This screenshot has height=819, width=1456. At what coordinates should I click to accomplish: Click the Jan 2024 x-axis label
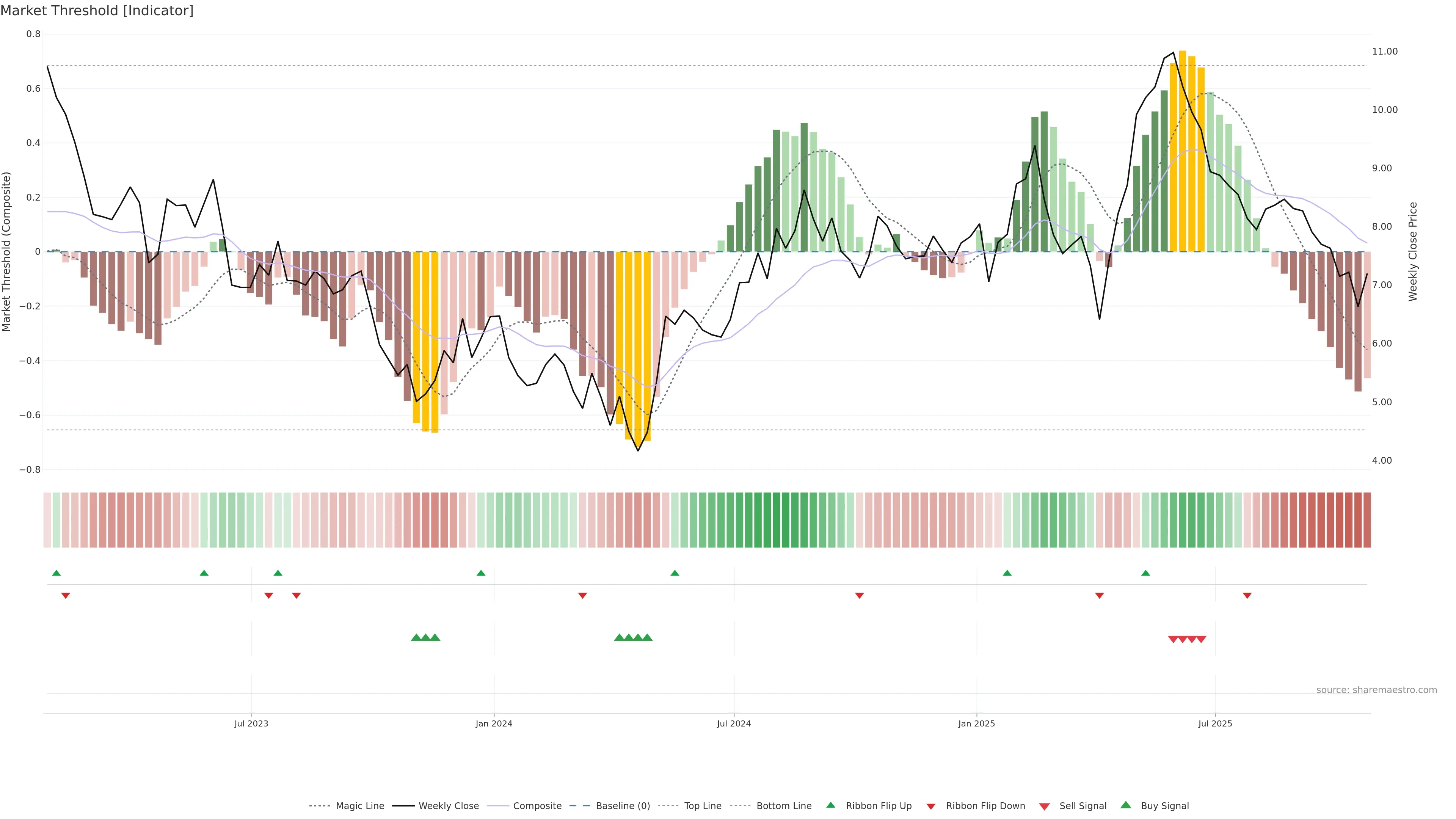pos(493,723)
